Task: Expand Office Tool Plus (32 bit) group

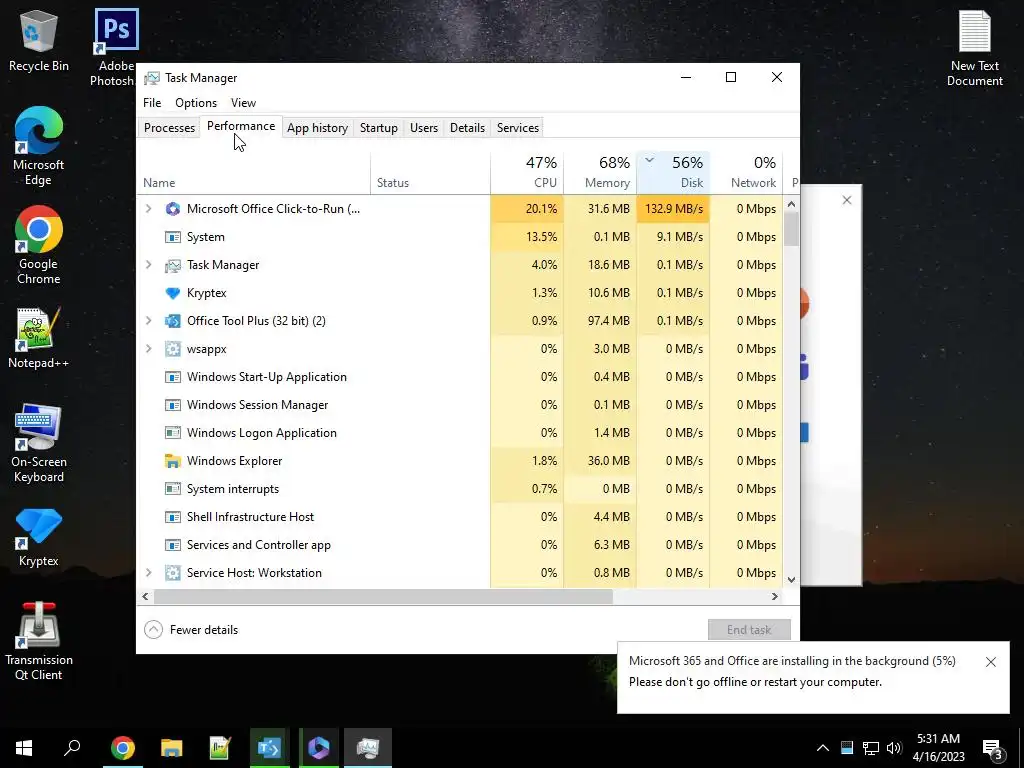Action: click(148, 321)
